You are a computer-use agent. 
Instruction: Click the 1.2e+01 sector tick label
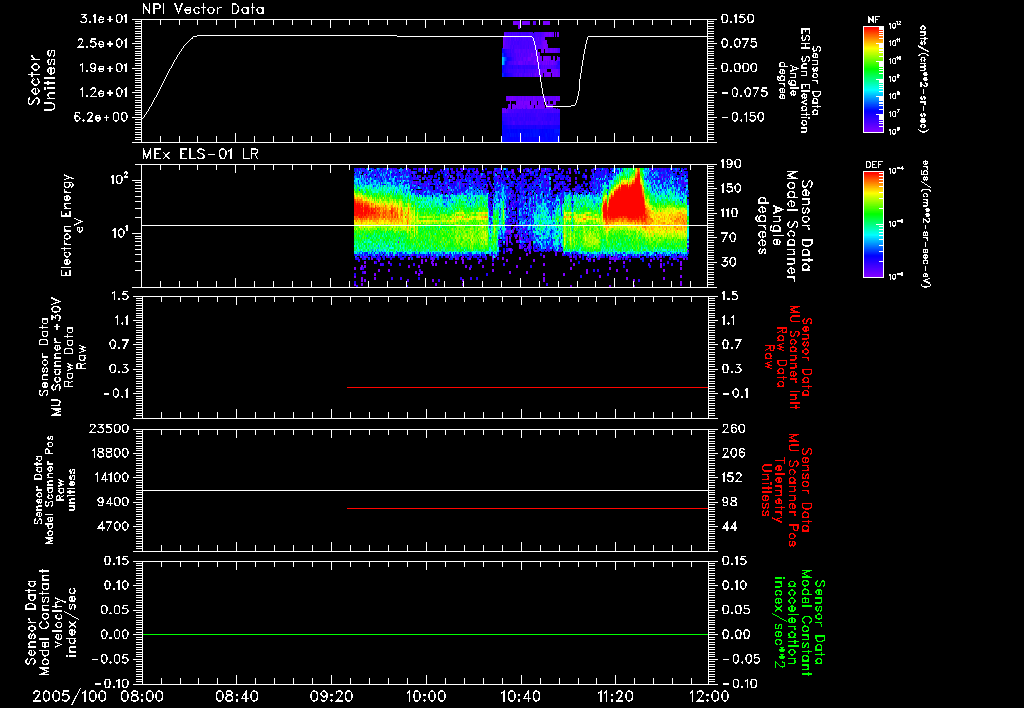coord(104,93)
